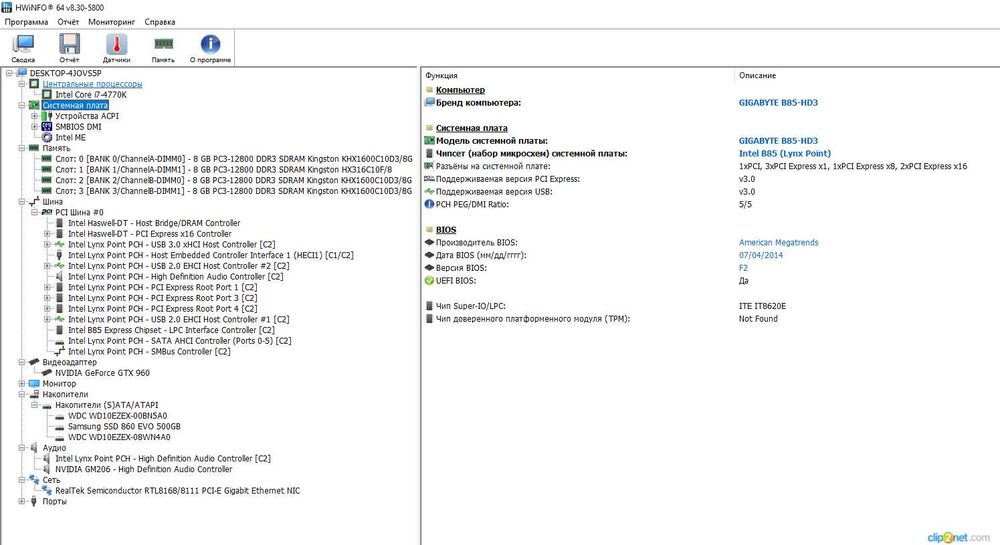
Task: Select memory Слот: 3 BANK 3 row
Action: tap(233, 191)
